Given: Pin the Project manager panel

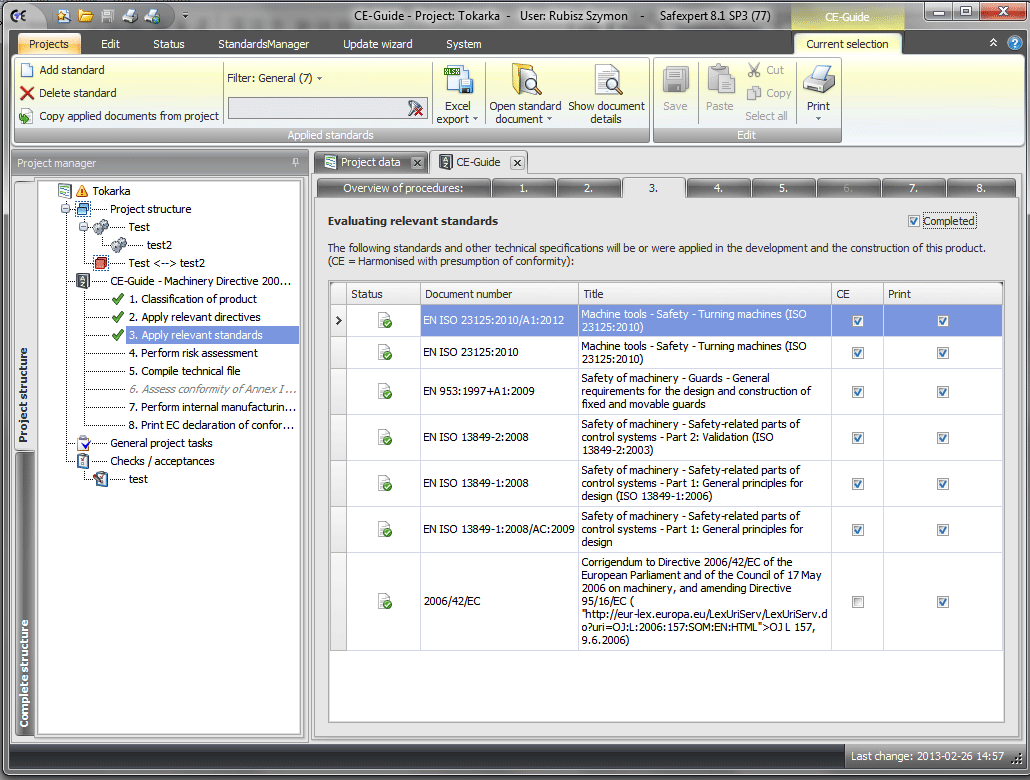Looking at the screenshot, I should pyautogui.click(x=294, y=163).
